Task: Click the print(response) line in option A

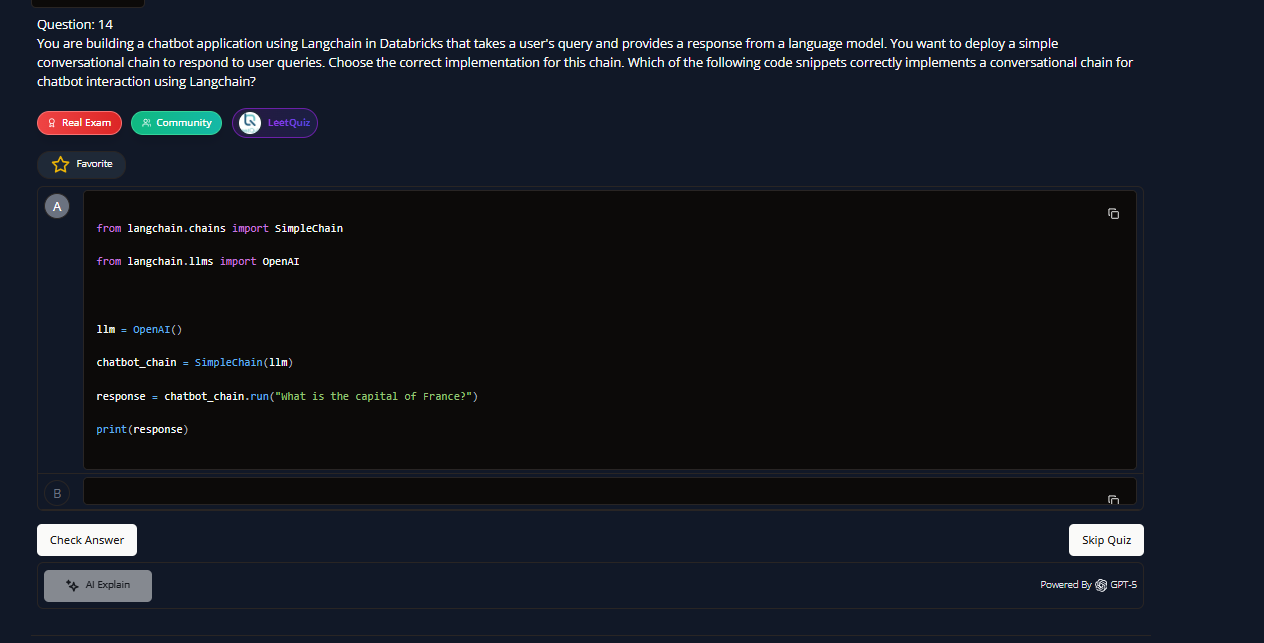Action: pos(142,429)
